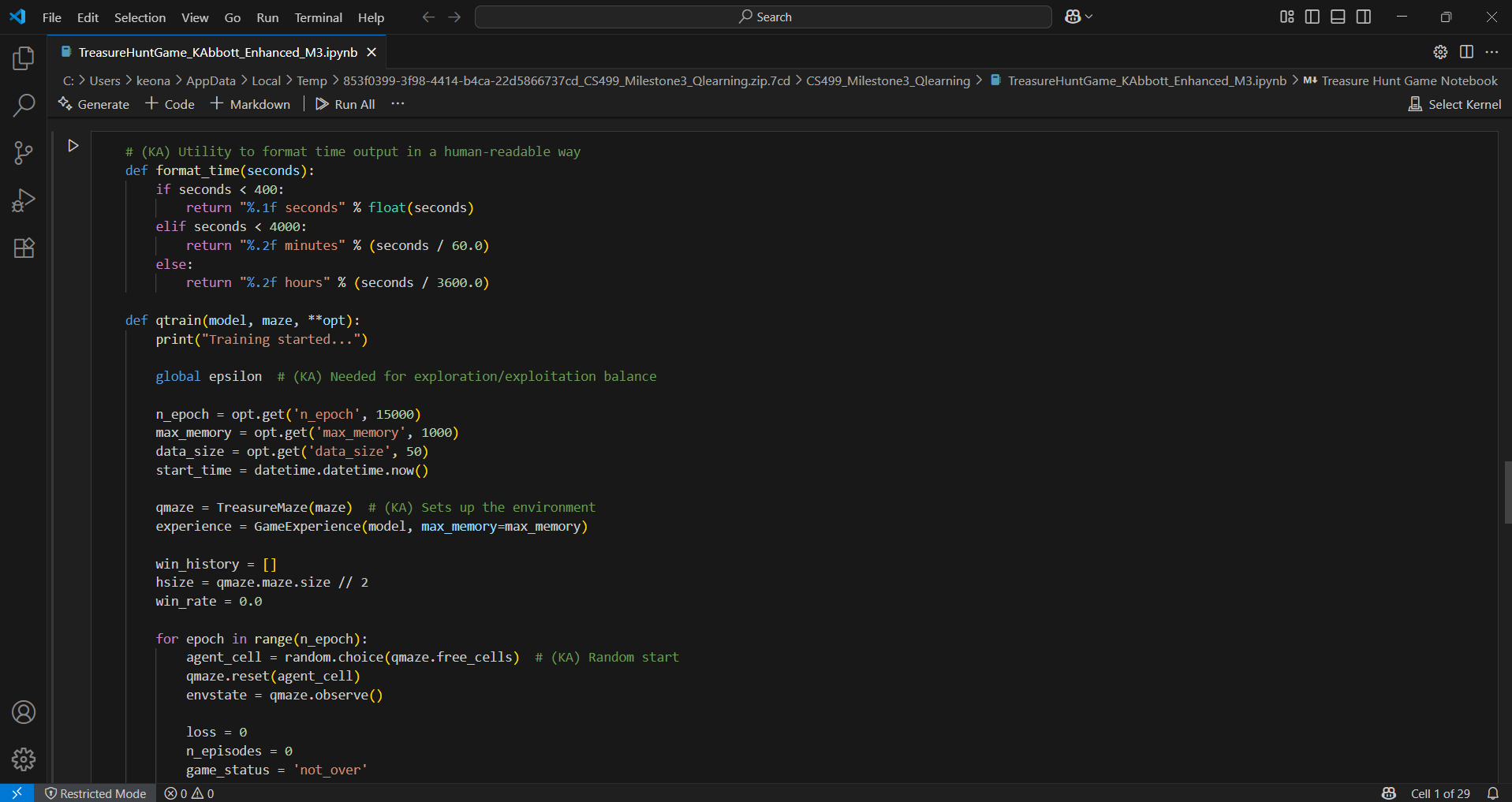This screenshot has width=1512, height=802.
Task: Open the remote window indicator
Action: click(17, 793)
